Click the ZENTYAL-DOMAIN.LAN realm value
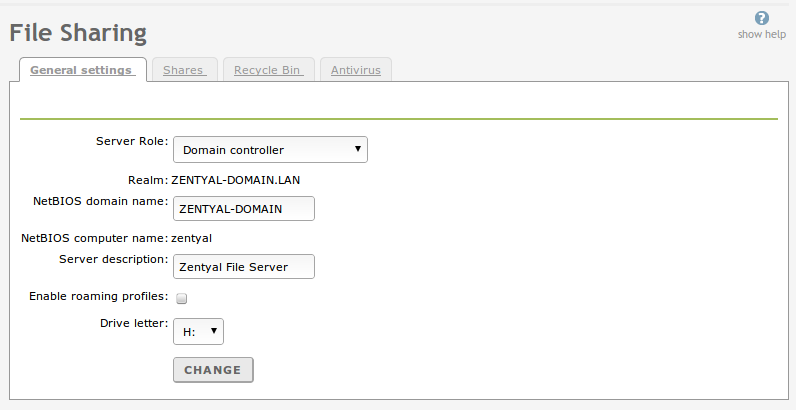 [236, 180]
